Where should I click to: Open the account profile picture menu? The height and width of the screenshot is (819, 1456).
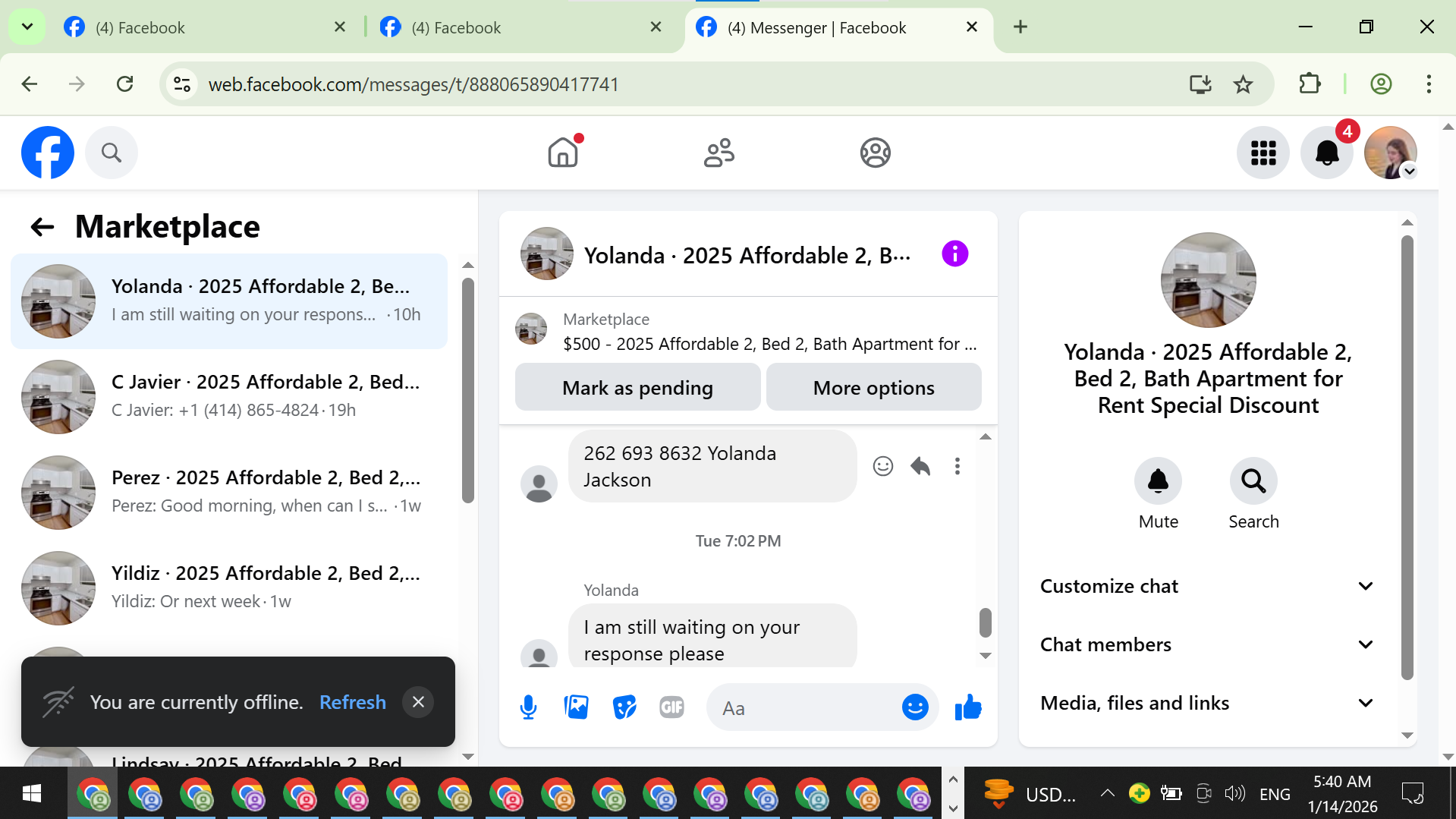(x=1391, y=153)
